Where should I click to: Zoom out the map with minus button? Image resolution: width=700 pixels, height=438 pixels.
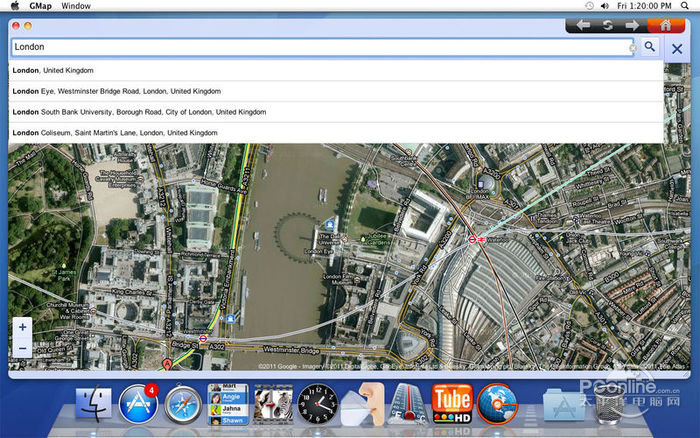22,348
